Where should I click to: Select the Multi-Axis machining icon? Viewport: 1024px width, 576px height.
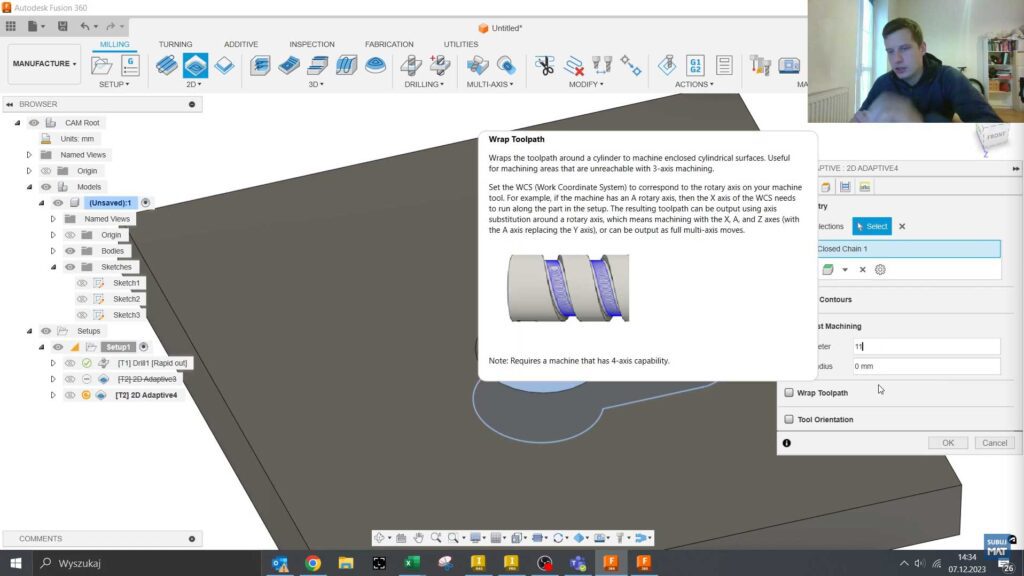tap(478, 64)
